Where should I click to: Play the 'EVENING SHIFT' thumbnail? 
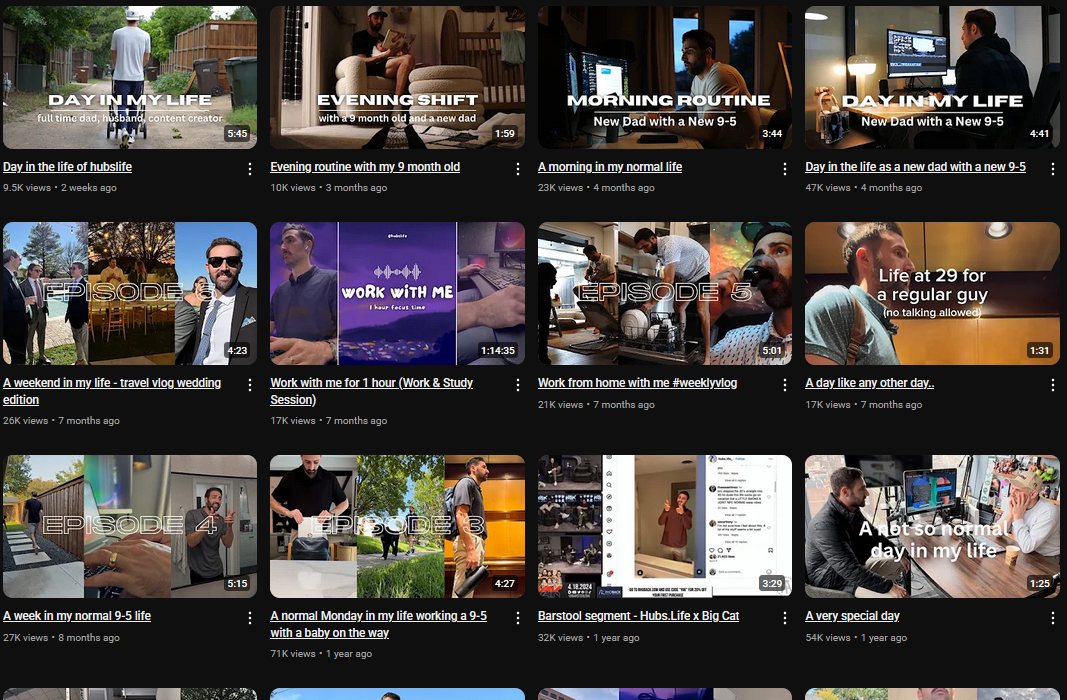coord(397,78)
